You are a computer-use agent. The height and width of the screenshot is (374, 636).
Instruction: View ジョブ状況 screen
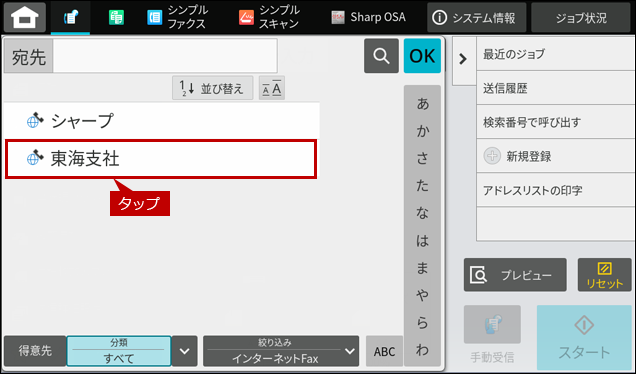point(581,17)
